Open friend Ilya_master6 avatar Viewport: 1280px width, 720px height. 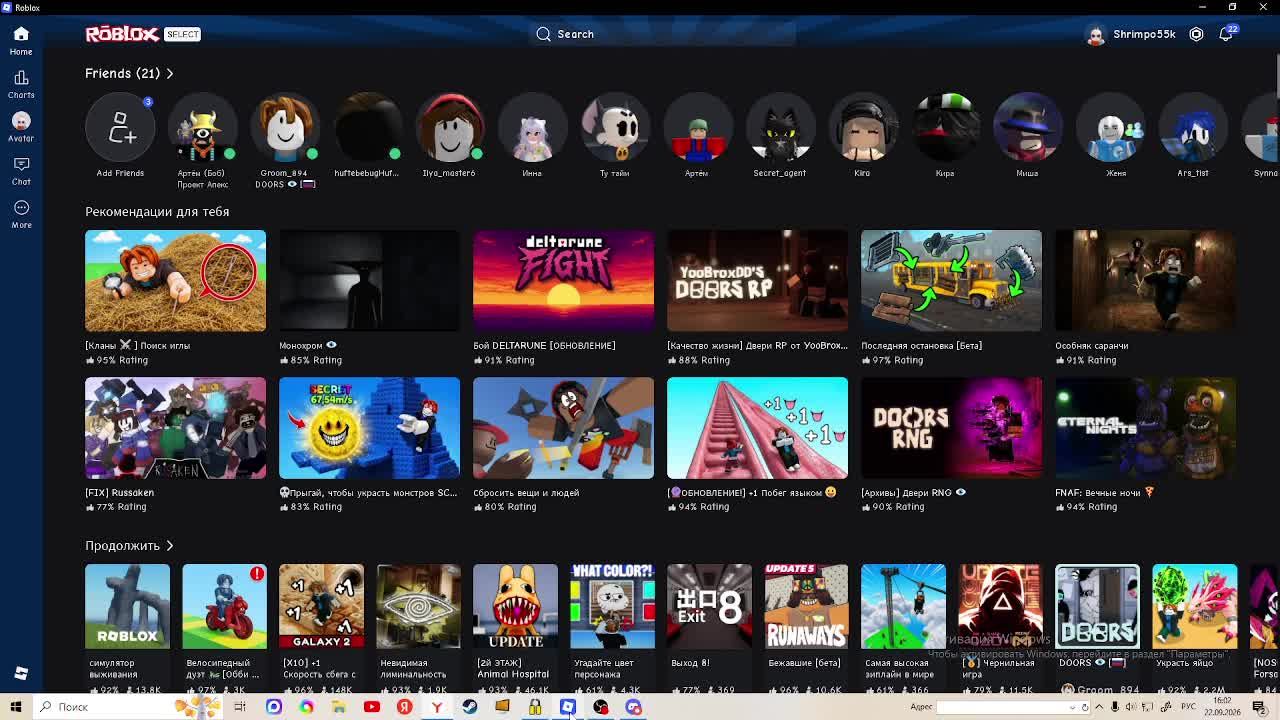pyautogui.click(x=450, y=128)
